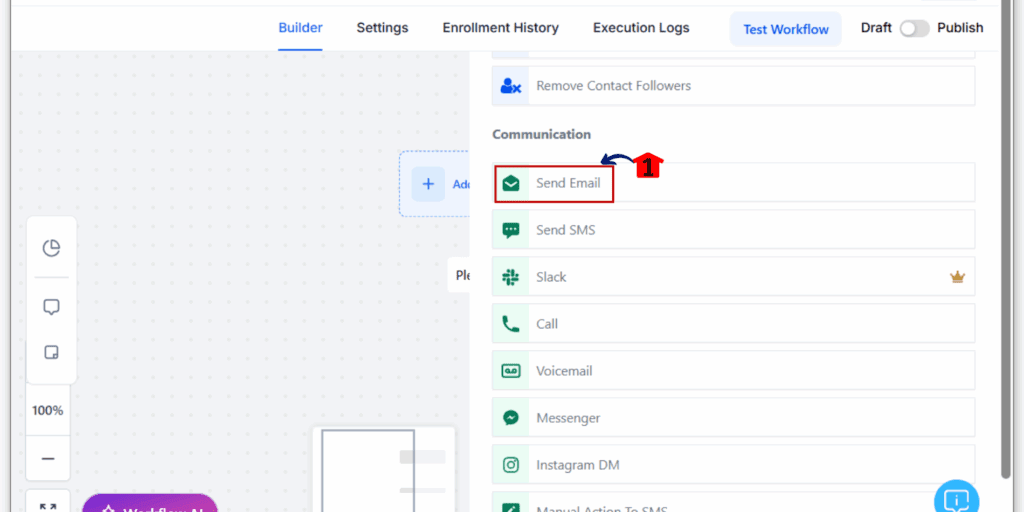
Task: Select the Send SMS chat icon
Action: coord(511,230)
